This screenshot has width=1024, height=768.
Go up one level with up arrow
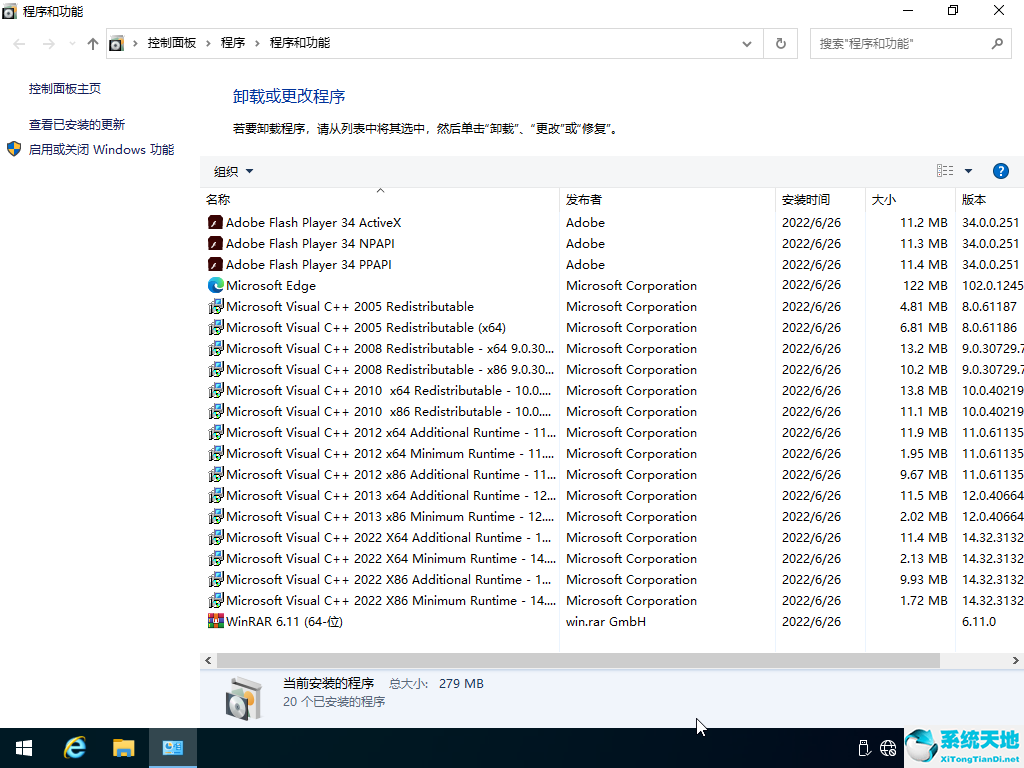click(93, 43)
